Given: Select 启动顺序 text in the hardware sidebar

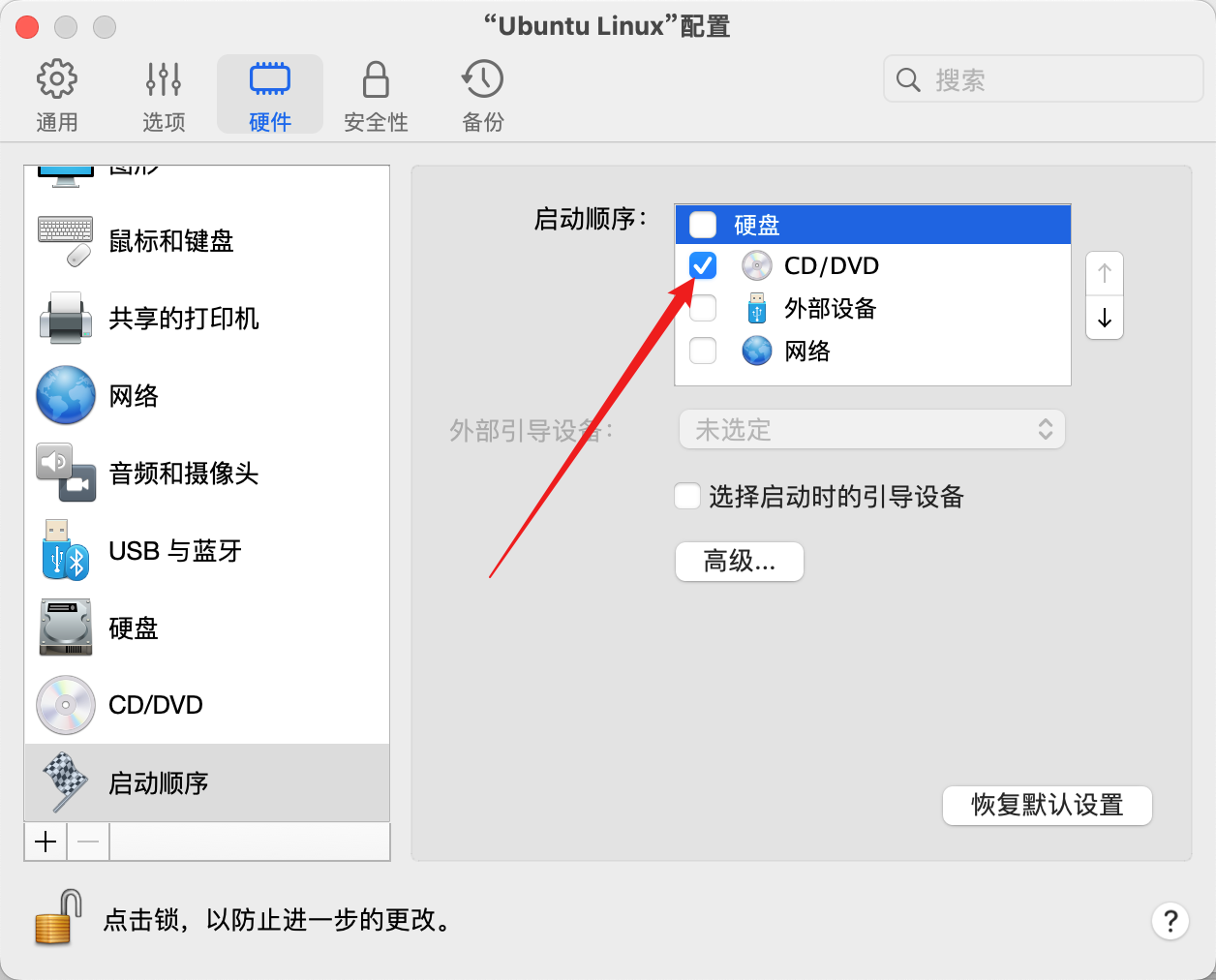Looking at the screenshot, I should pos(159,783).
